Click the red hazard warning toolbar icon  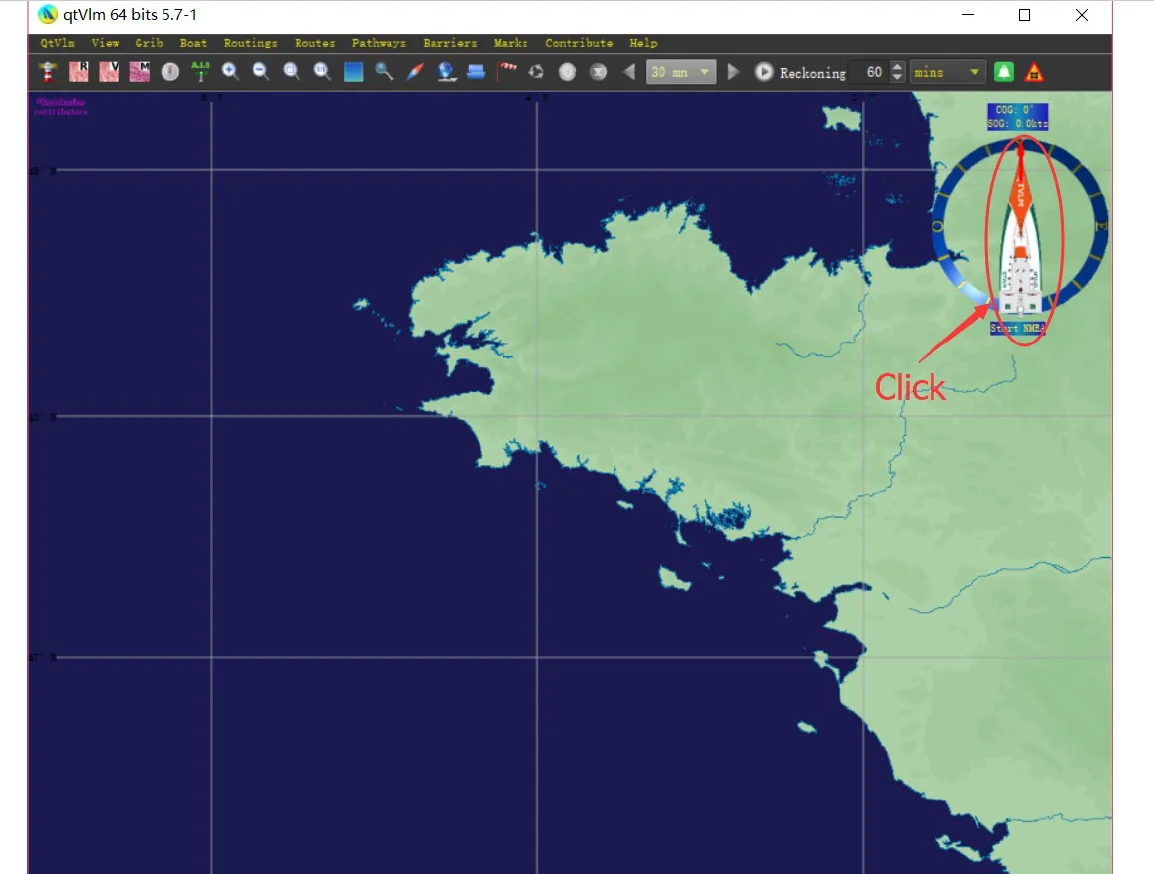pos(1034,72)
